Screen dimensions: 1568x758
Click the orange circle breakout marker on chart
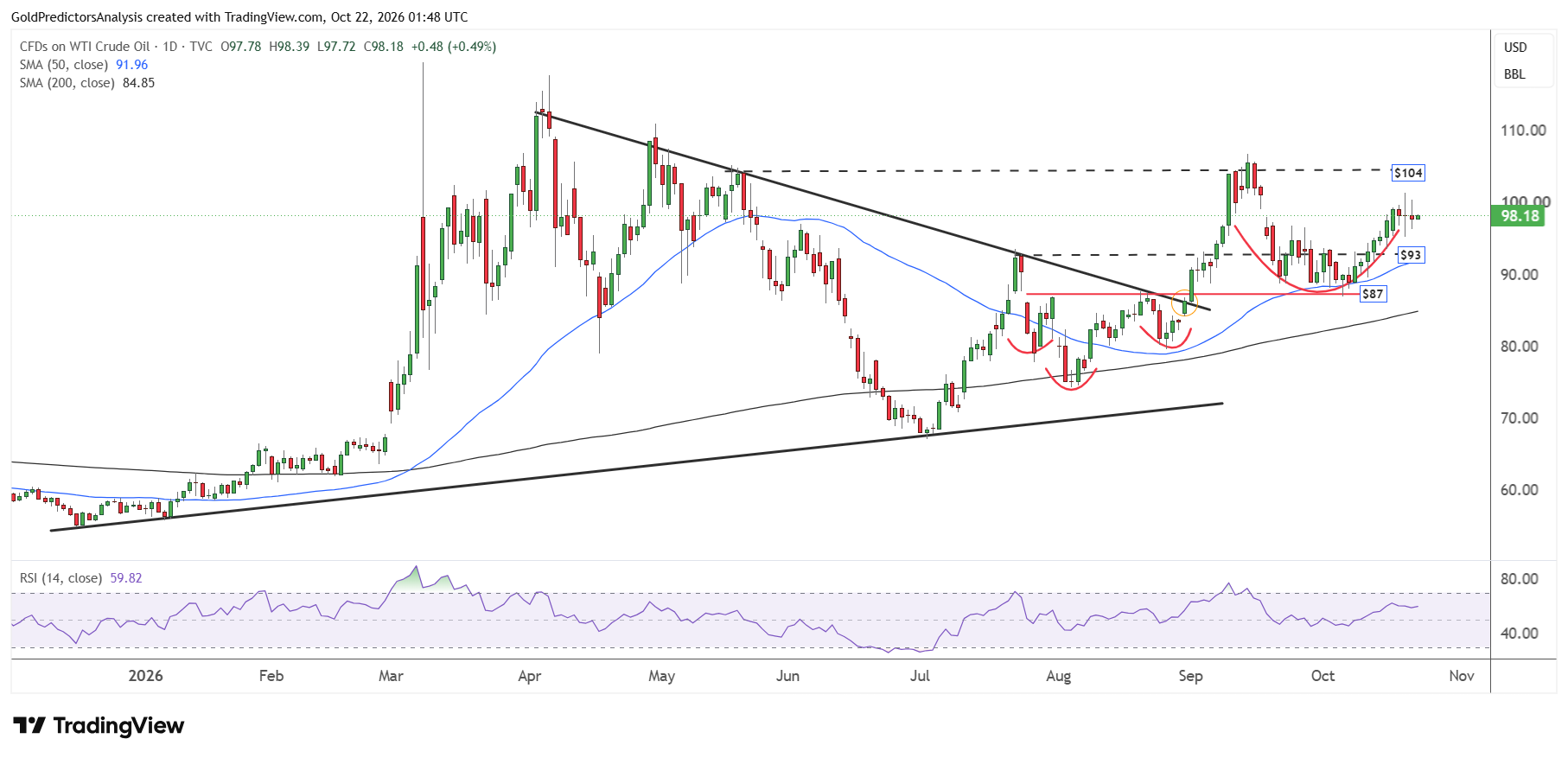[x=1184, y=303]
